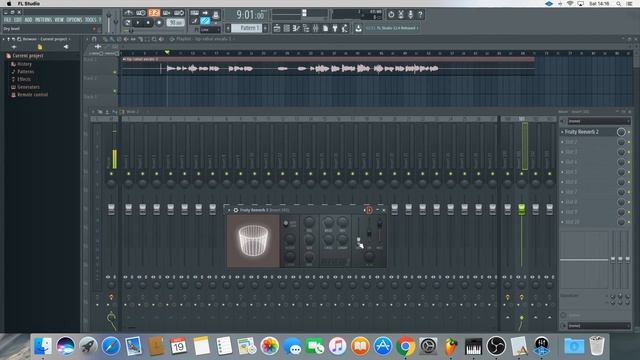Click the download/save icon in toolbar

click(358, 28)
